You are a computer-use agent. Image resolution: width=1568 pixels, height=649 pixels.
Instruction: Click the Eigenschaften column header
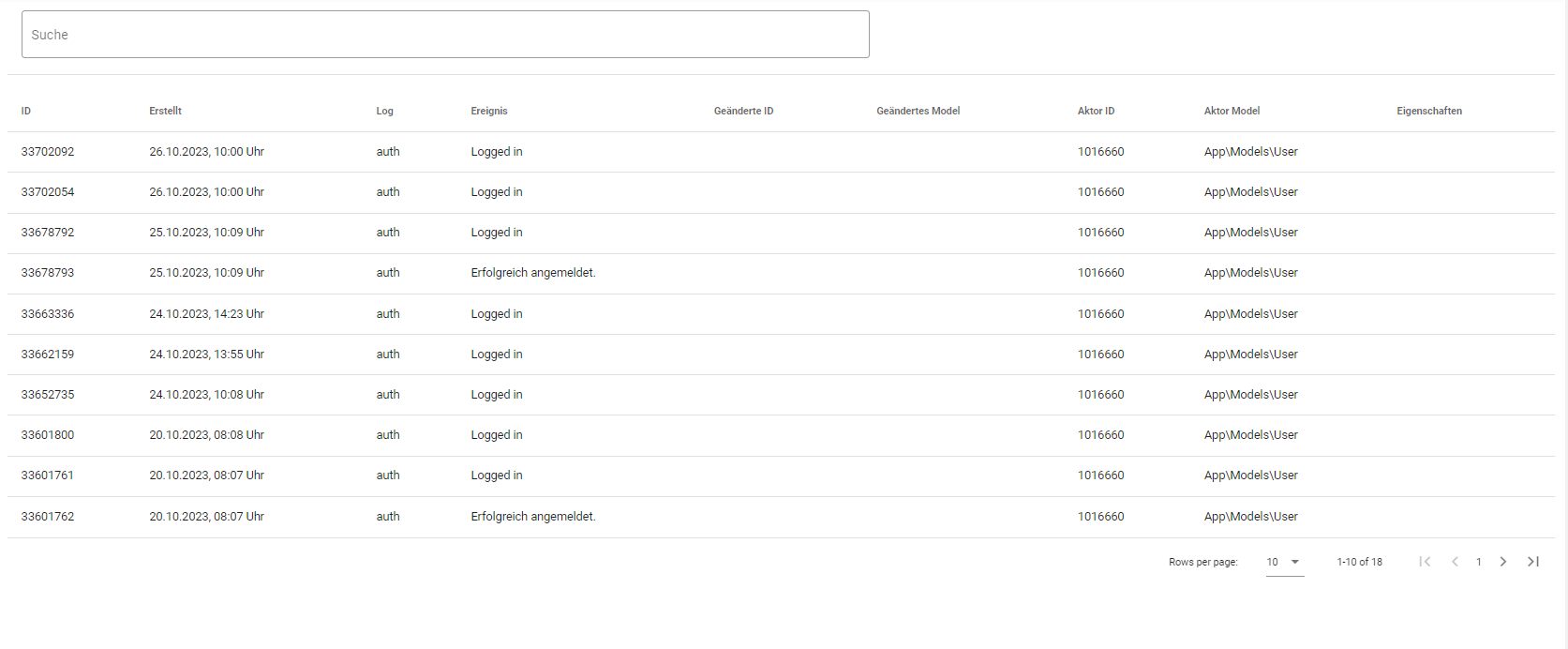pyautogui.click(x=1428, y=111)
